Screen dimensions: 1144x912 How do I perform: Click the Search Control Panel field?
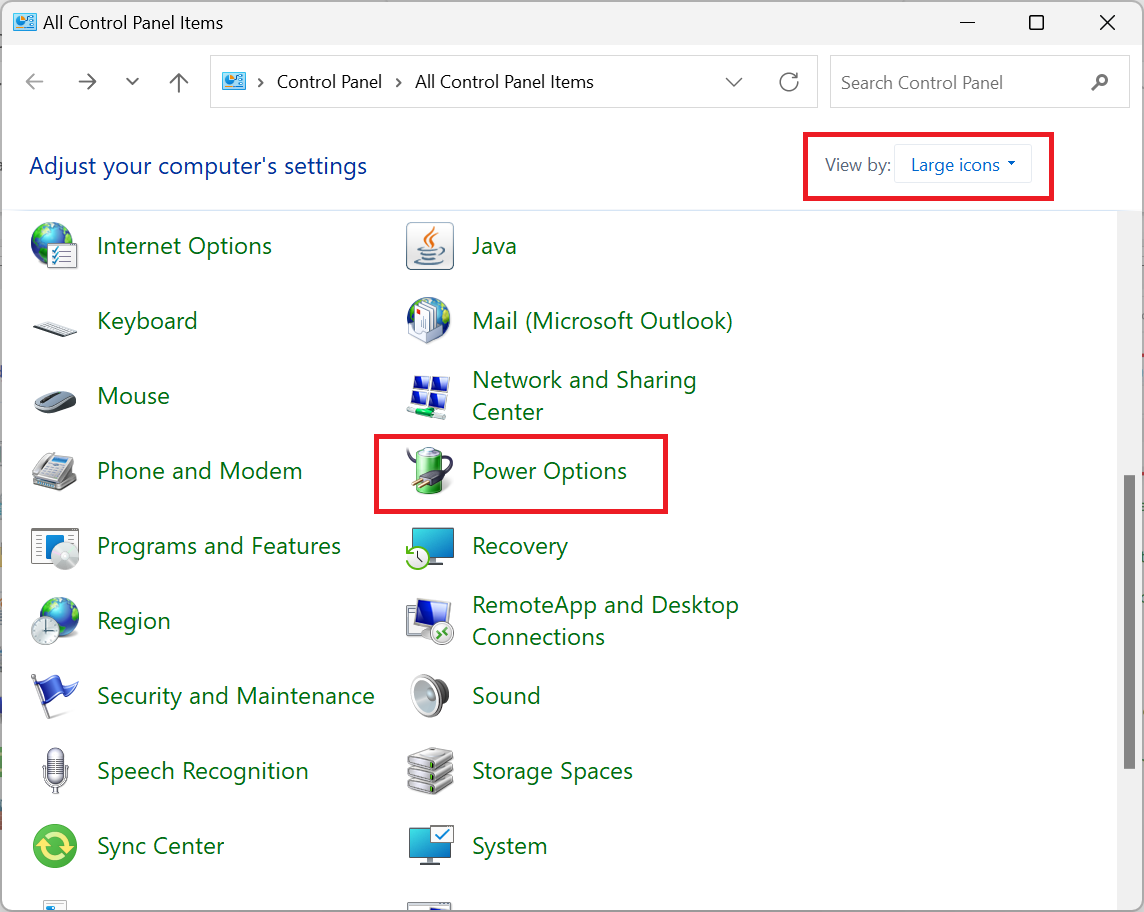[960, 82]
